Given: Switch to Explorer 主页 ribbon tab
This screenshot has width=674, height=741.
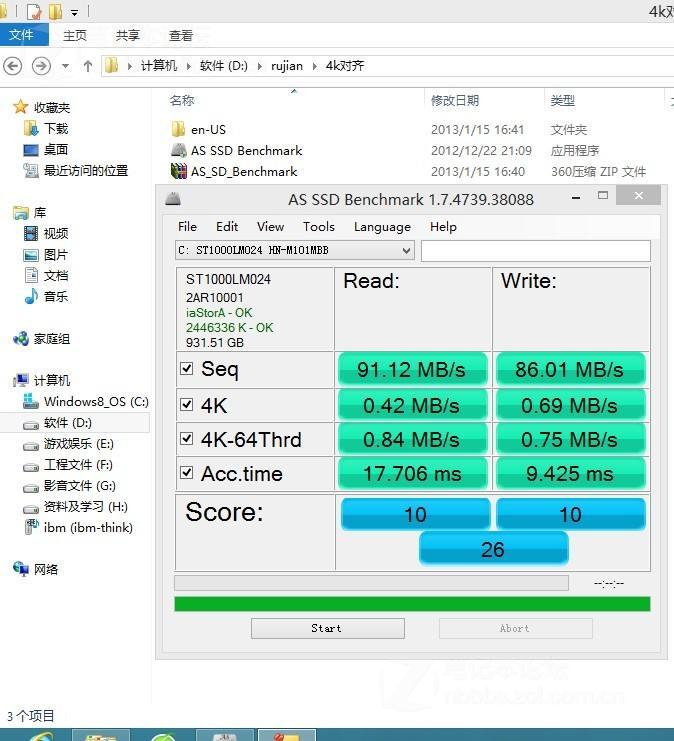Looking at the screenshot, I should (x=75, y=35).
